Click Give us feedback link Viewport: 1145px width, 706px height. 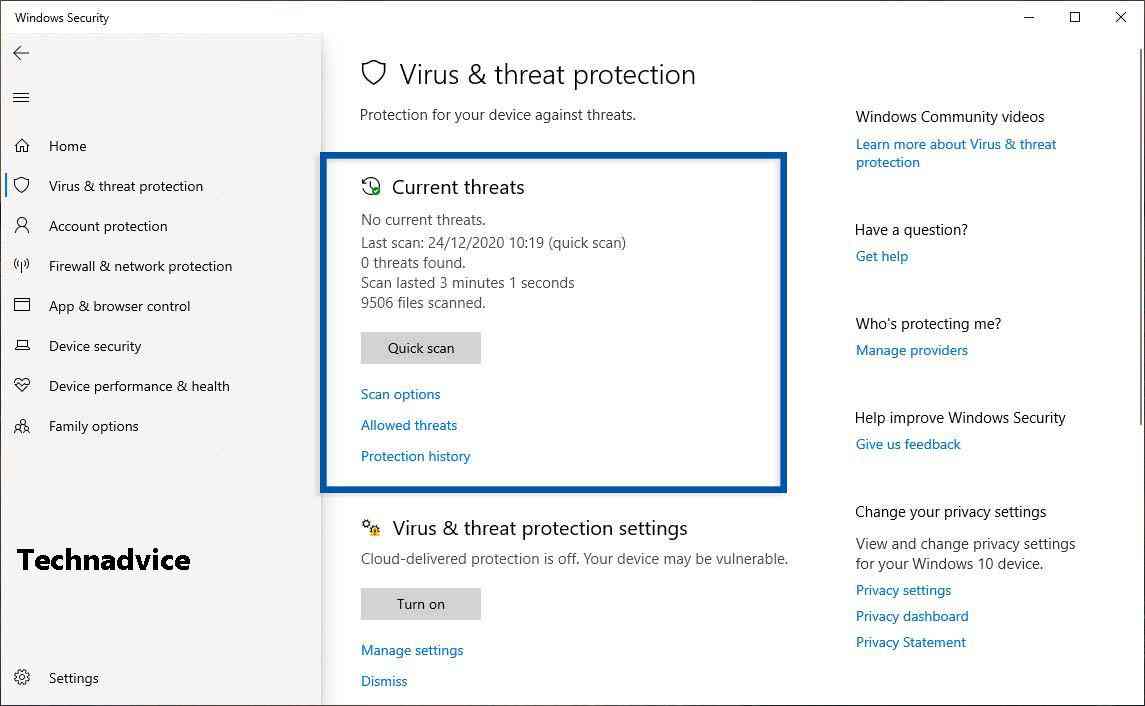tap(908, 444)
